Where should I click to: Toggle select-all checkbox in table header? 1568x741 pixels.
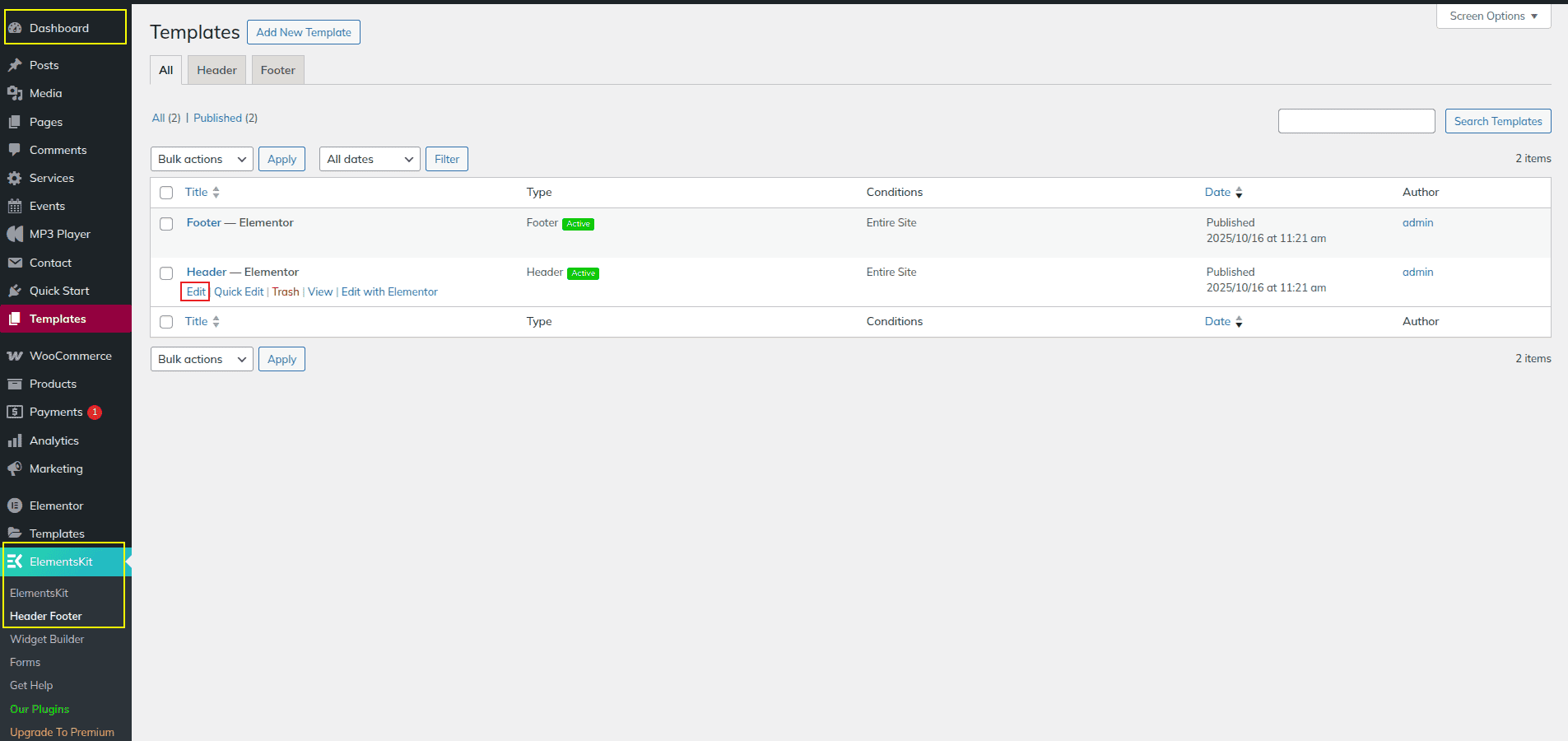tap(166, 193)
